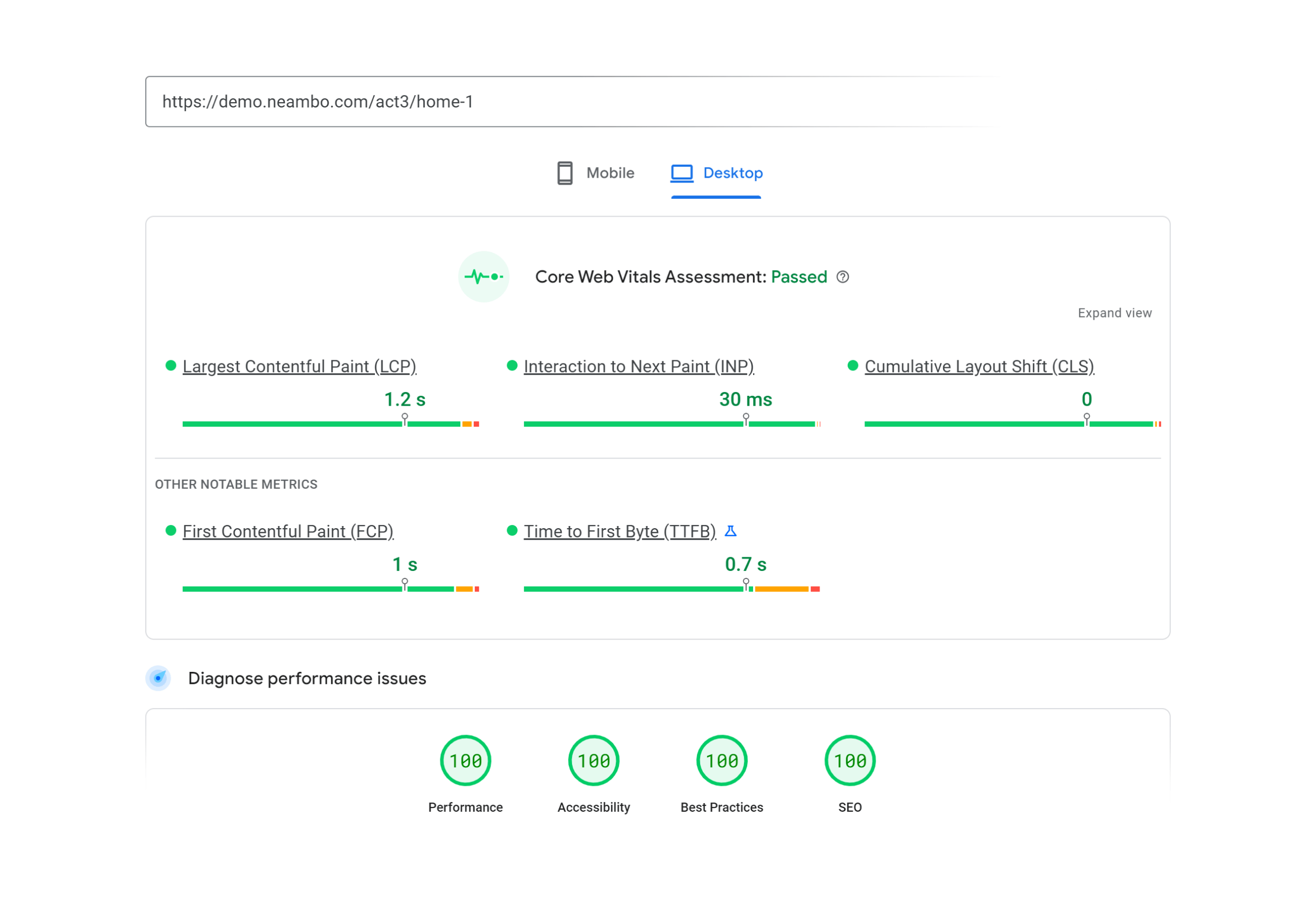Image resolution: width=1316 pixels, height=903 pixels.
Task: Open Interaction to Next Paint (INP) link
Action: tap(638, 366)
